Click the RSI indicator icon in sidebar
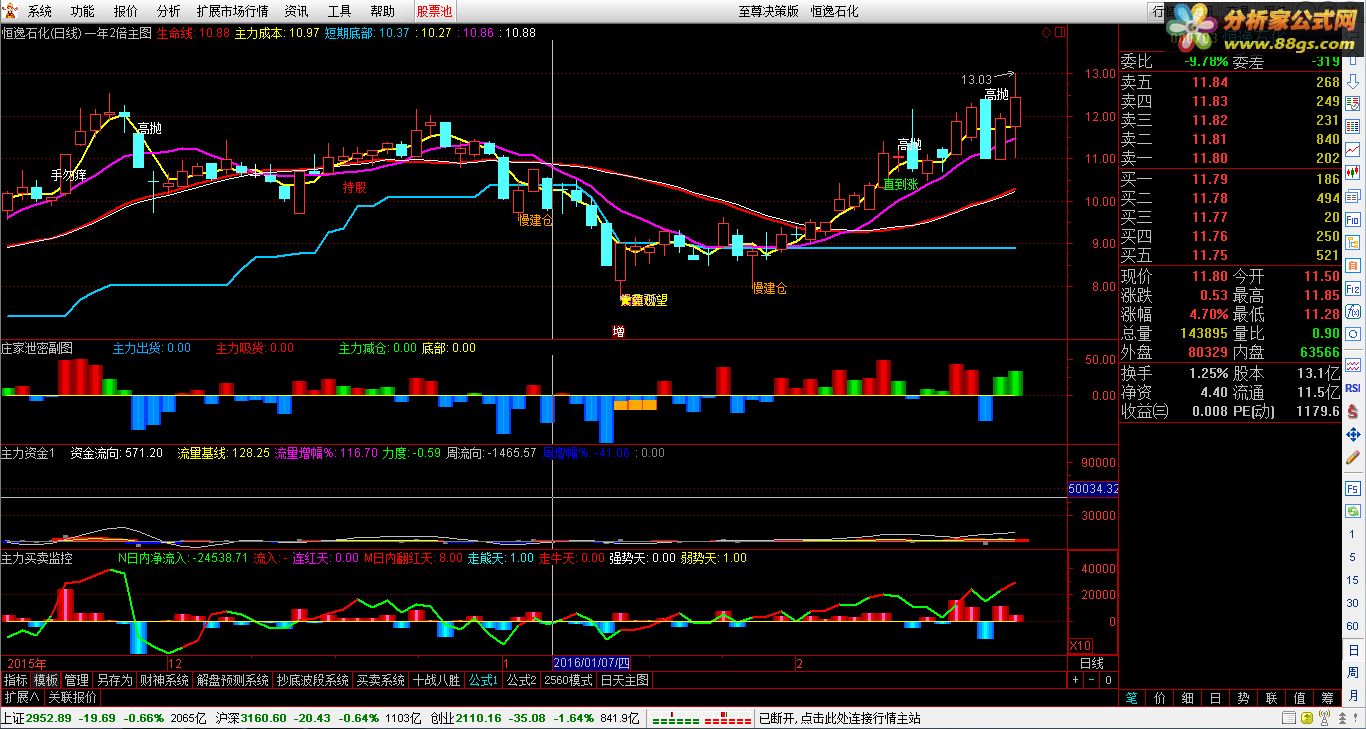This screenshot has height=729, width=1366. pos(1354,387)
